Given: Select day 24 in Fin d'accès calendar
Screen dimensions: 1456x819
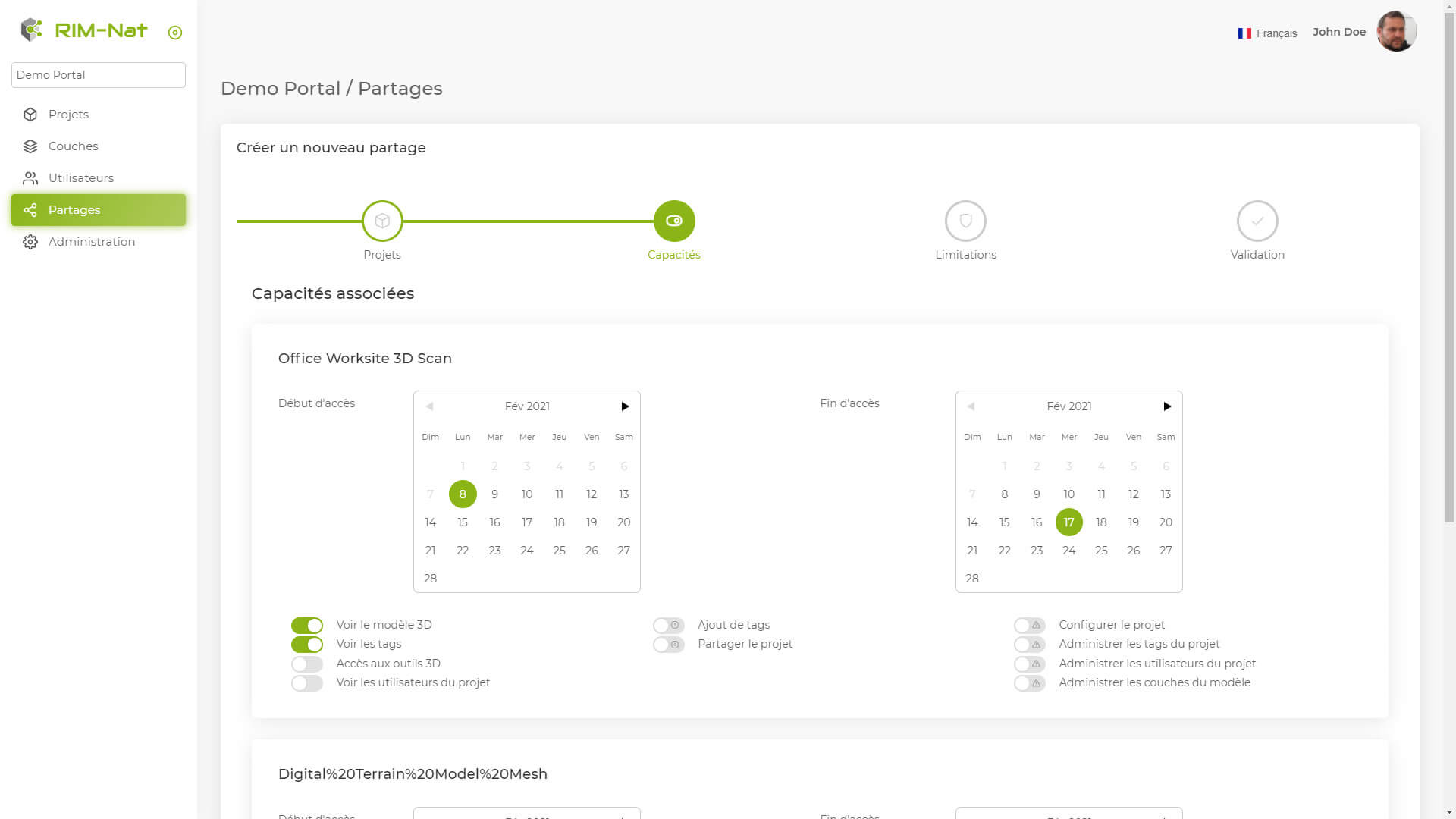Looking at the screenshot, I should coord(1069,550).
